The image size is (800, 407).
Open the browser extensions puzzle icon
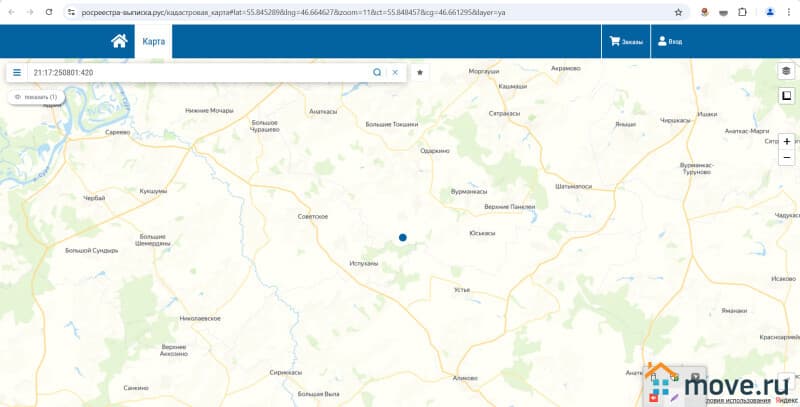coord(742,12)
